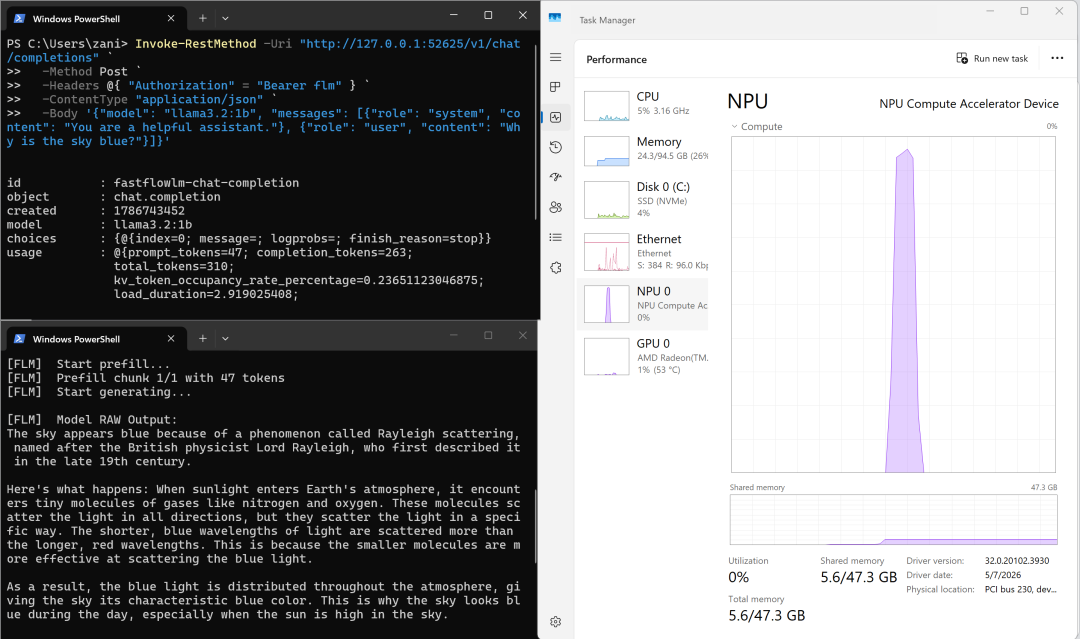The height and width of the screenshot is (639, 1080).
Task: Click the Task Manager app icon
Action: 555,19
